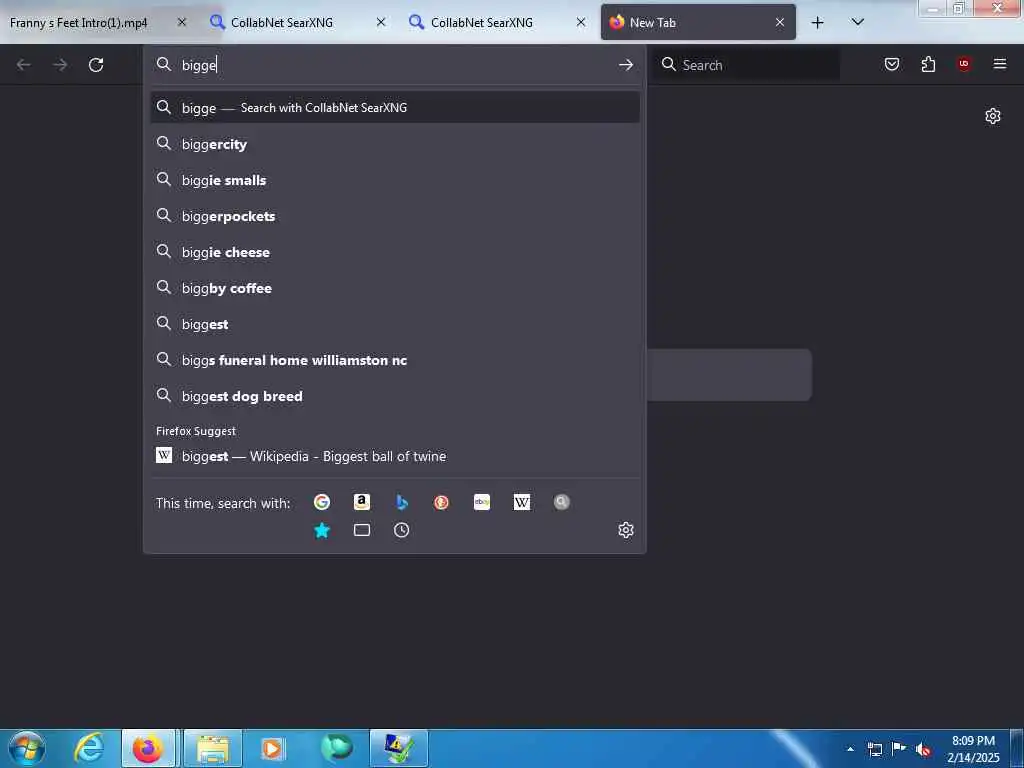
Task: Select the biggie cheese suggestion
Action: tap(394, 251)
